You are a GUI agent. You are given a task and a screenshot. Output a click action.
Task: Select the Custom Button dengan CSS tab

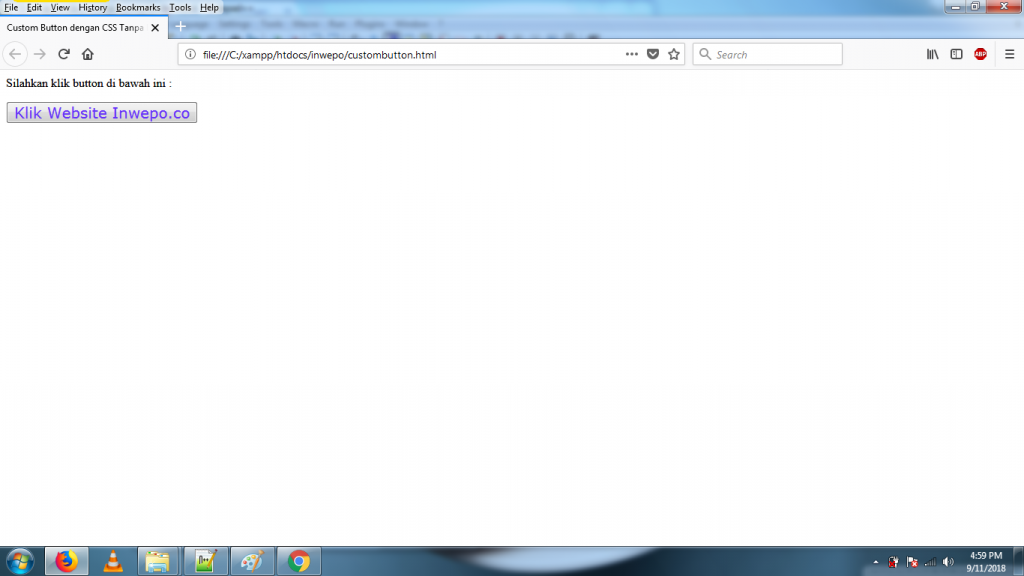coord(84,27)
